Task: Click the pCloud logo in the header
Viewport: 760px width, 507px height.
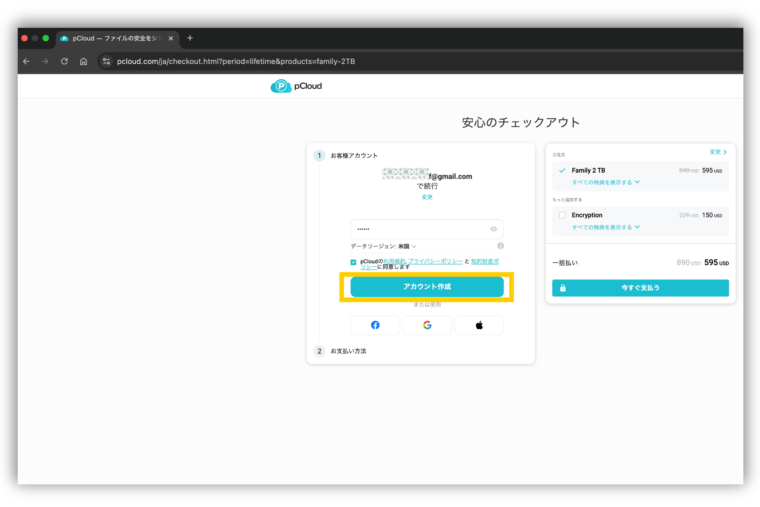Action: click(296, 86)
